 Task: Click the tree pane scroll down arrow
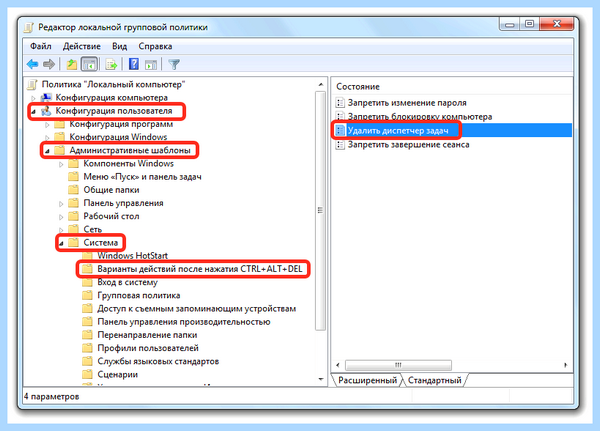tap(321, 379)
